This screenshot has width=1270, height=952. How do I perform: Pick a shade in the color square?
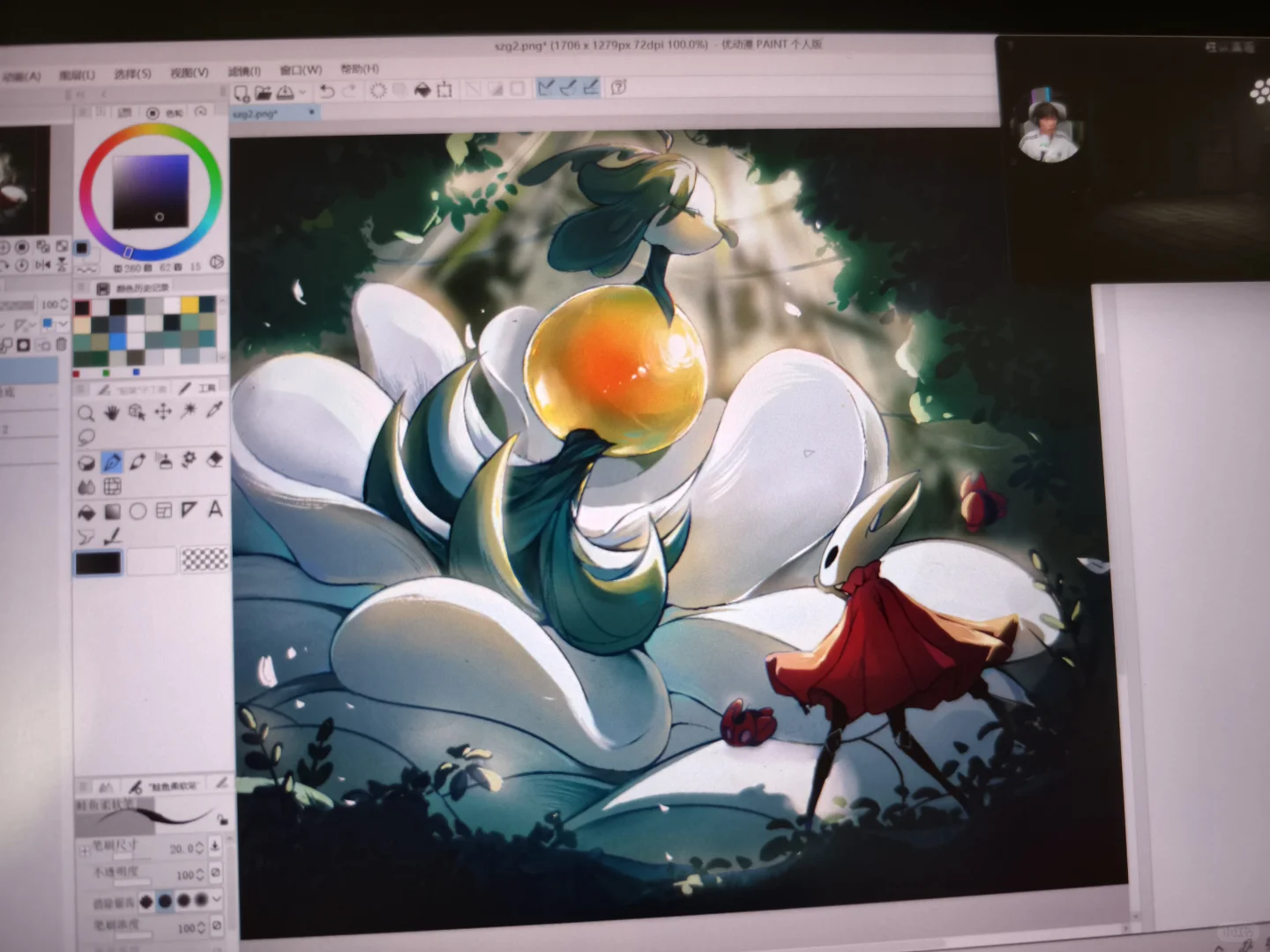[x=150, y=193]
